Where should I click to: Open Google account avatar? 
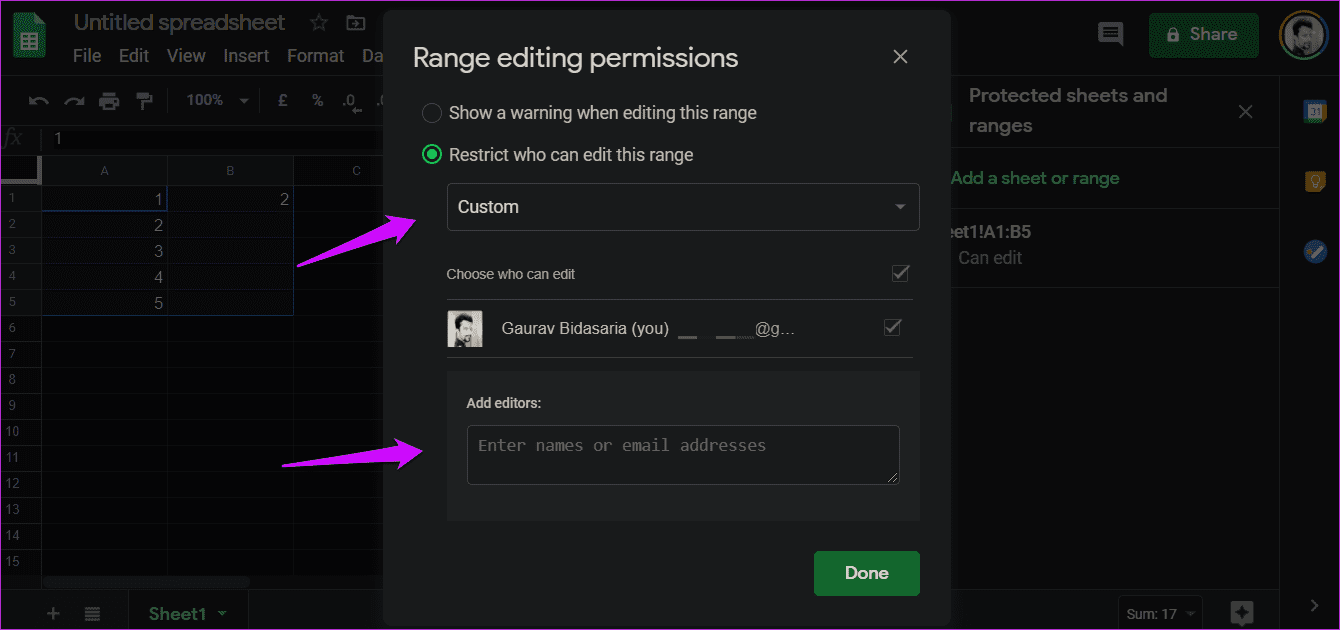tap(1303, 35)
